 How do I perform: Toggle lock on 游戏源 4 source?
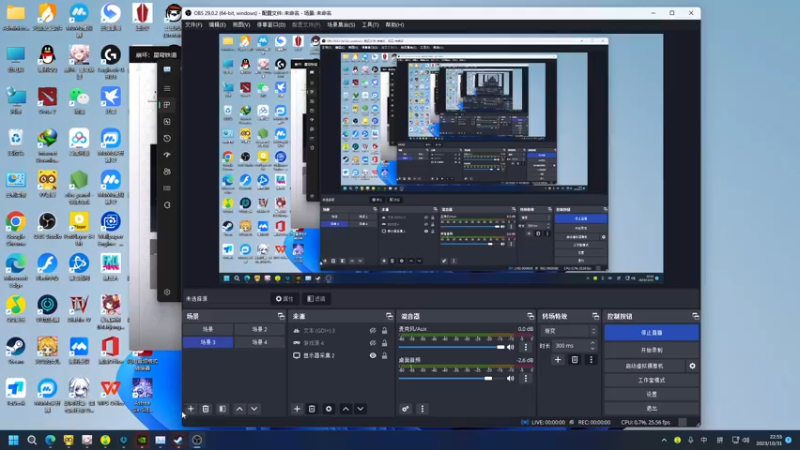pos(384,343)
